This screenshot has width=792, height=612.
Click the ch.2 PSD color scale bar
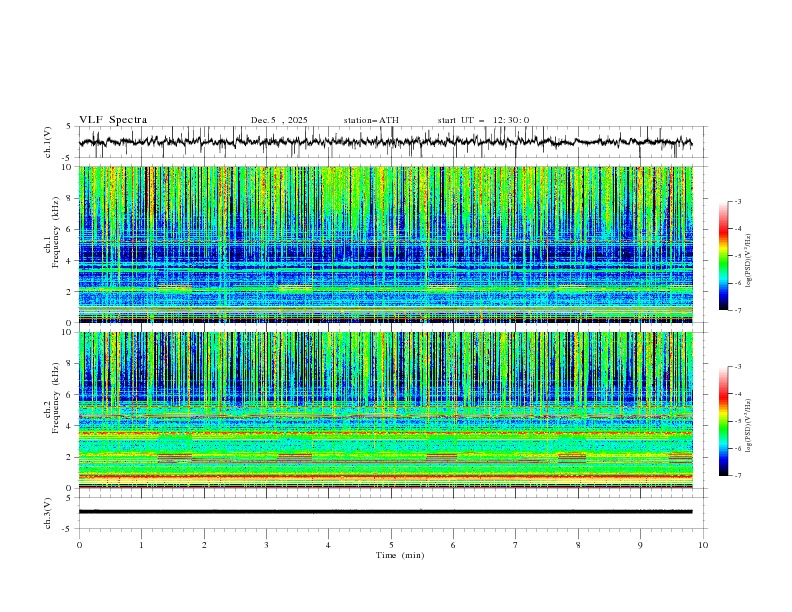tap(724, 421)
